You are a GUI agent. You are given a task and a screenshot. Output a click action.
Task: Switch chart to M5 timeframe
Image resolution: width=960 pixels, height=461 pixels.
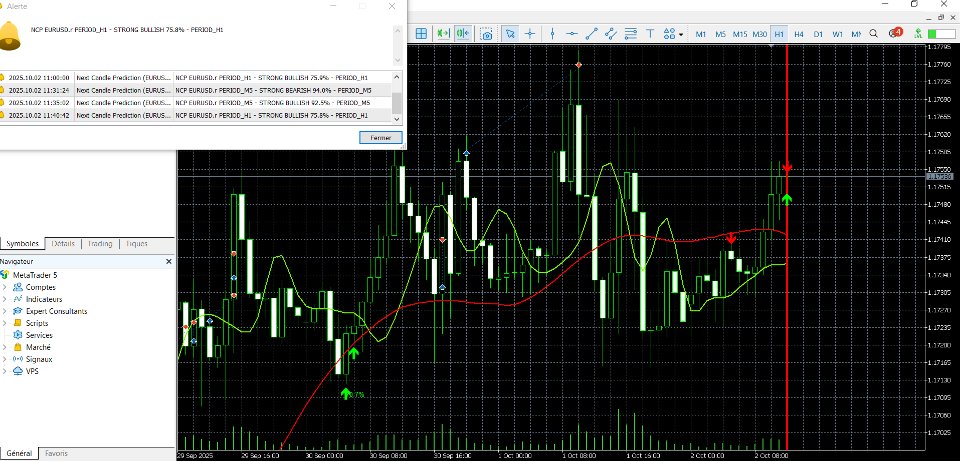(720, 34)
